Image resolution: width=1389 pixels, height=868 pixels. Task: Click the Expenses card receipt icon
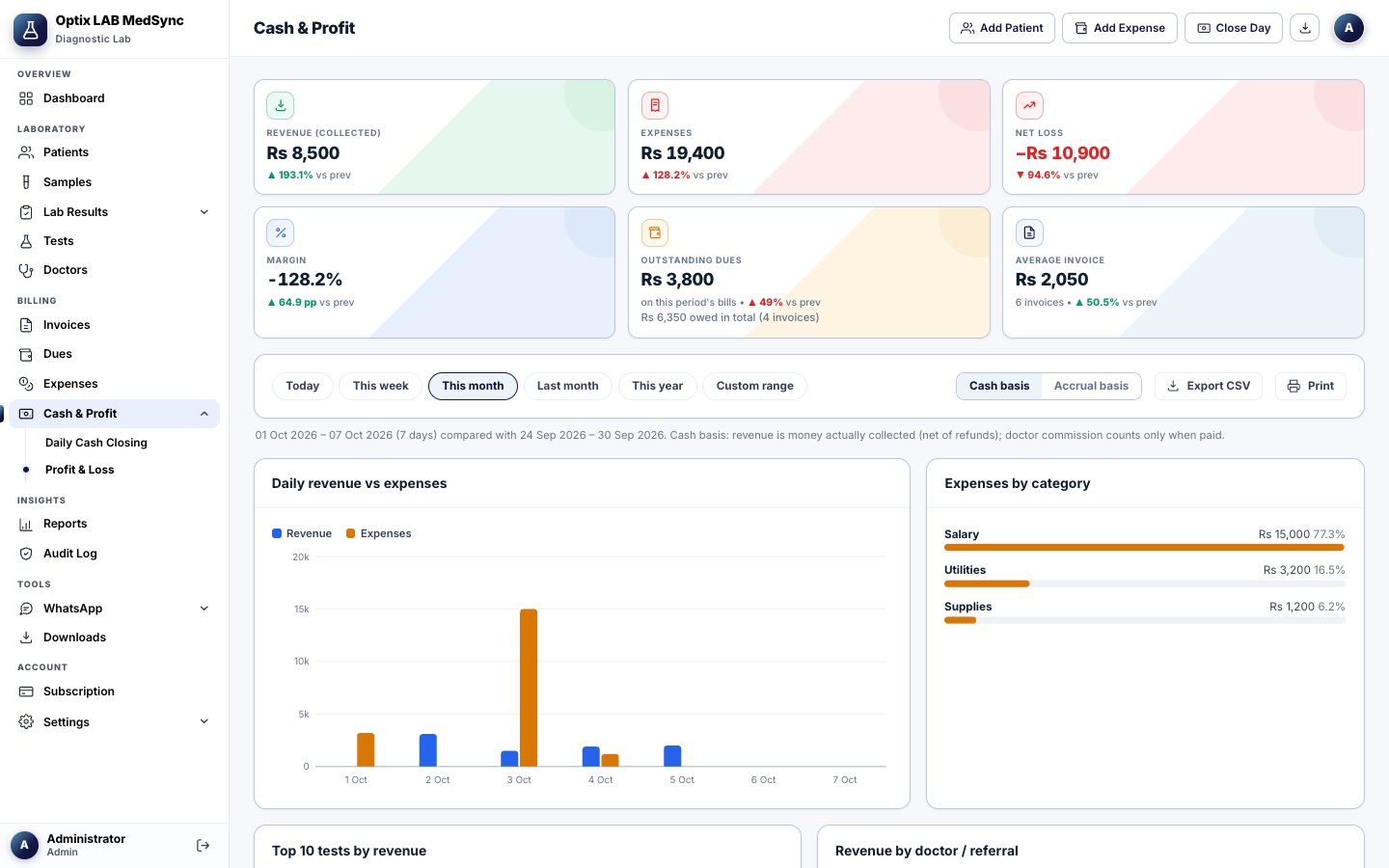click(x=655, y=105)
